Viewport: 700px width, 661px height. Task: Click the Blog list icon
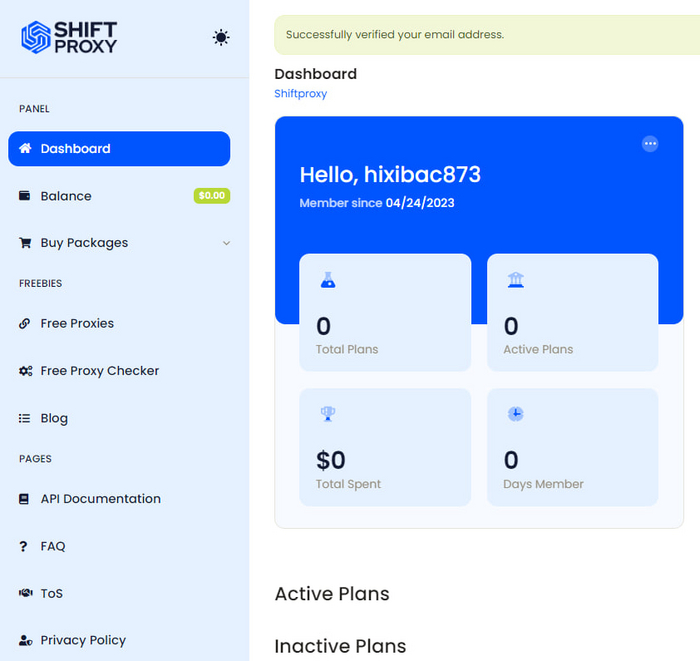(25, 419)
